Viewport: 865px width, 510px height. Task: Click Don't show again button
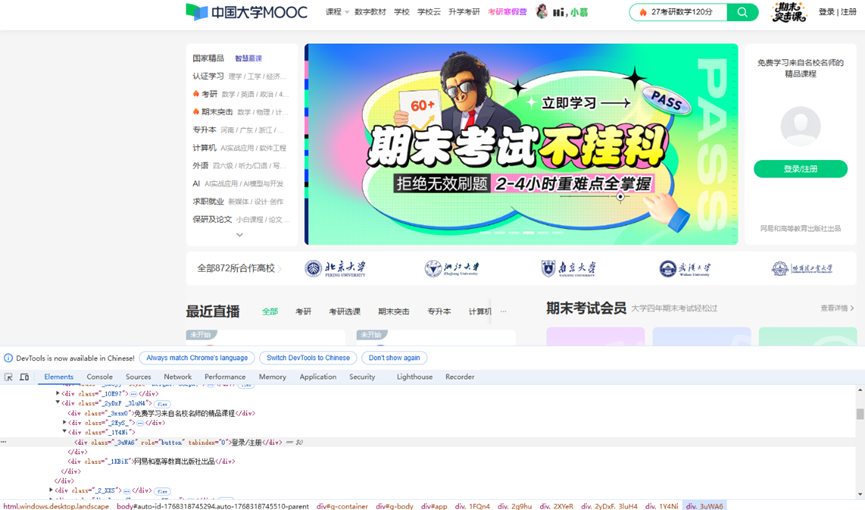[x=394, y=358]
